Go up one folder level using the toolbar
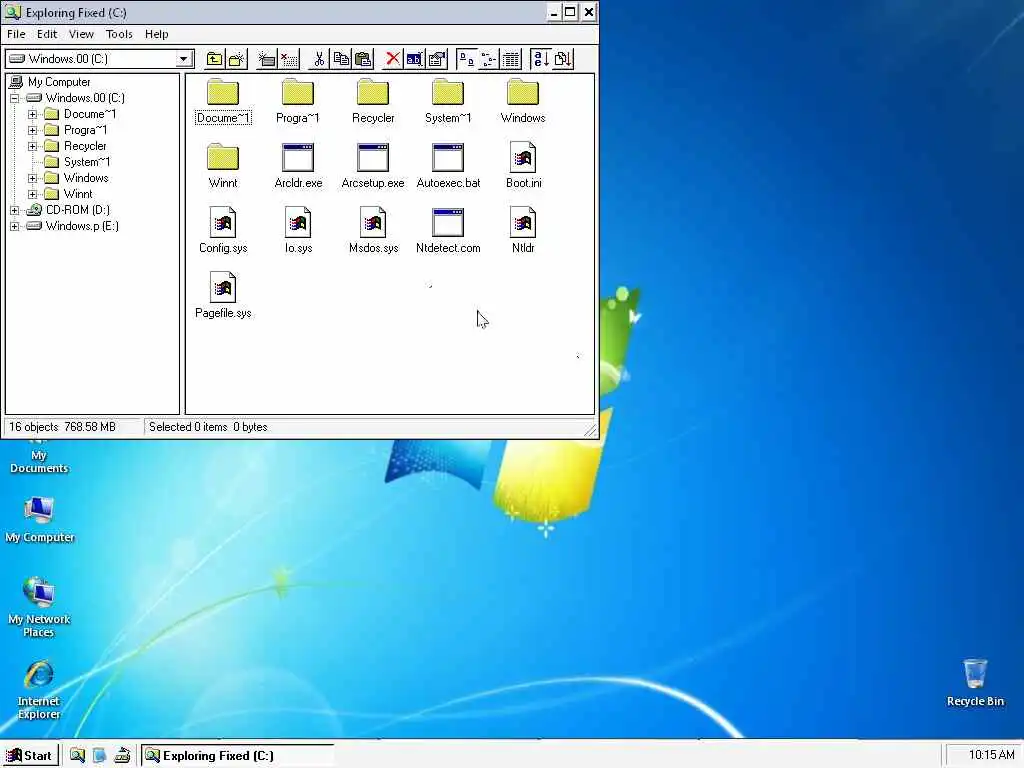This screenshot has height=768, width=1024. (214, 59)
